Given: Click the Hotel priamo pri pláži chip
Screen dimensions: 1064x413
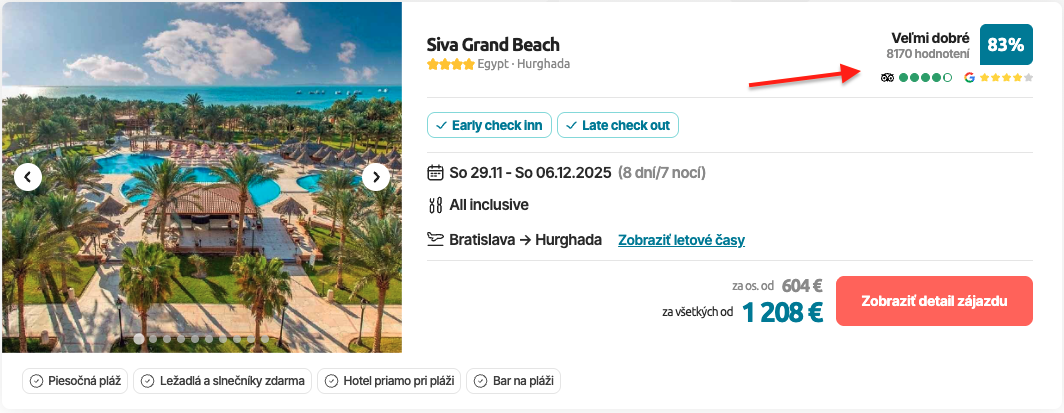Looking at the screenshot, I should (389, 381).
